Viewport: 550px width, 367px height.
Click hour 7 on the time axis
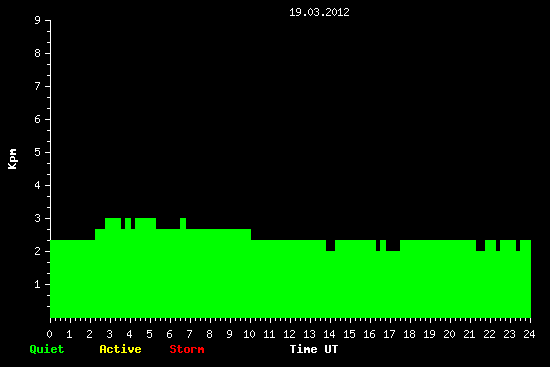click(x=189, y=334)
